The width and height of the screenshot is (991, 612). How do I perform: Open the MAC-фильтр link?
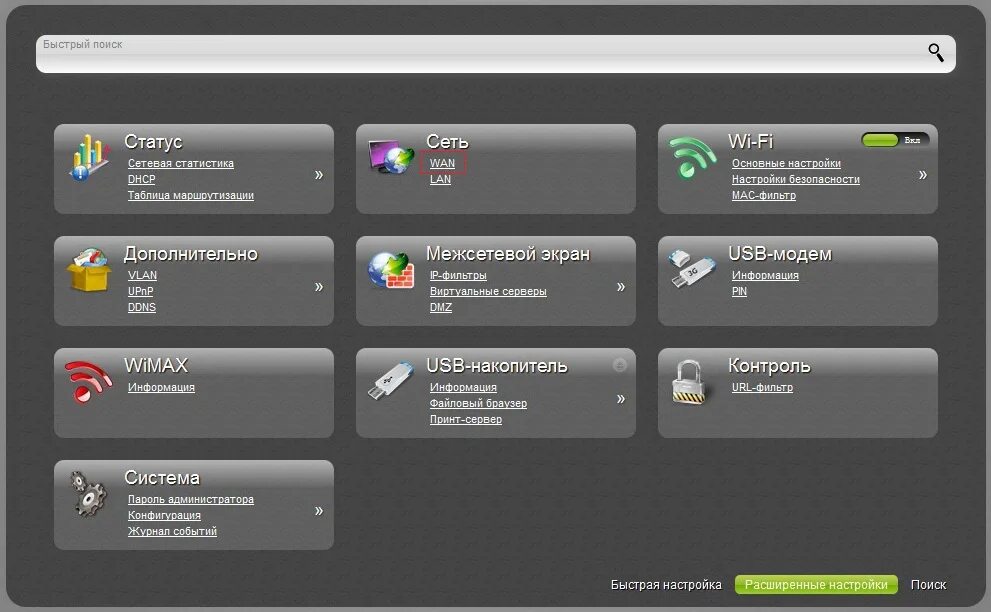point(763,195)
